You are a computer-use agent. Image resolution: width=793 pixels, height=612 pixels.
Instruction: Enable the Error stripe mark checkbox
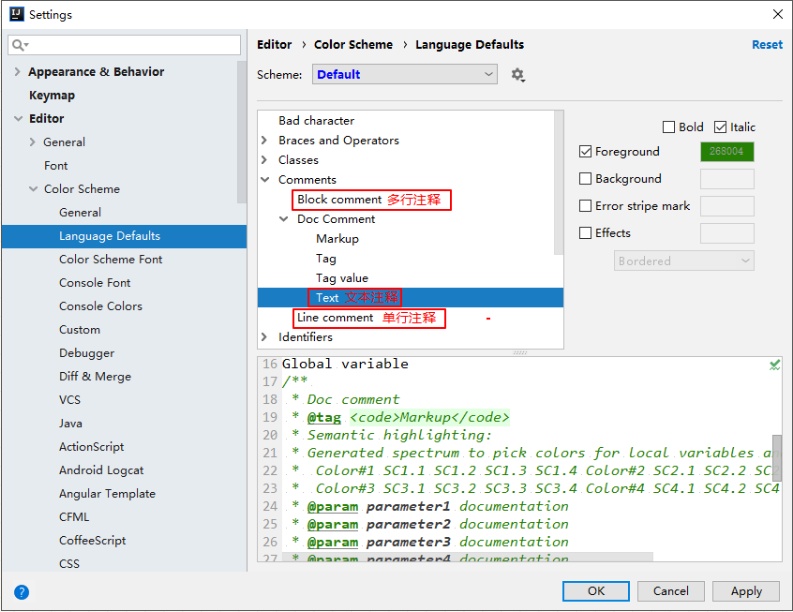[586, 206]
